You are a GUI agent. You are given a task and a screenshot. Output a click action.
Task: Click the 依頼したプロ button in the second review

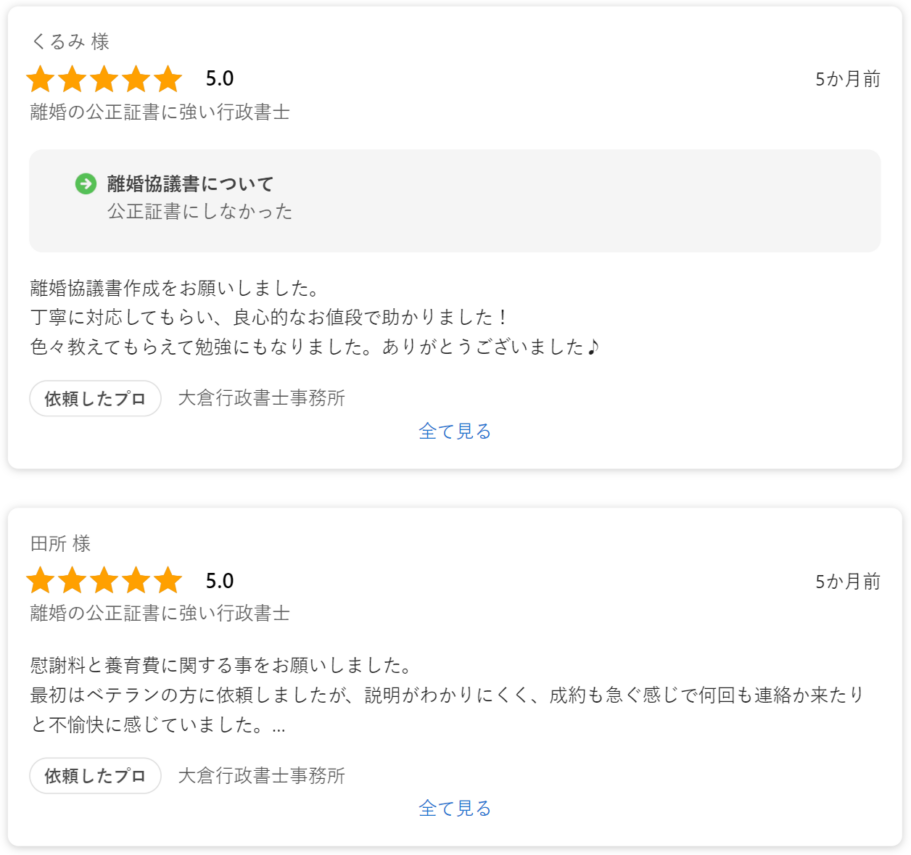(x=95, y=775)
